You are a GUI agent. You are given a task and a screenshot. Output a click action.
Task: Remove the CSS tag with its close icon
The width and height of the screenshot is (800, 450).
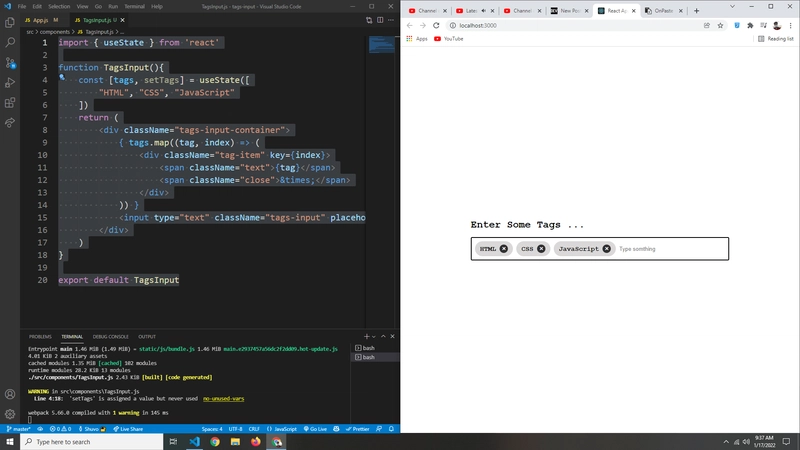click(x=541, y=248)
